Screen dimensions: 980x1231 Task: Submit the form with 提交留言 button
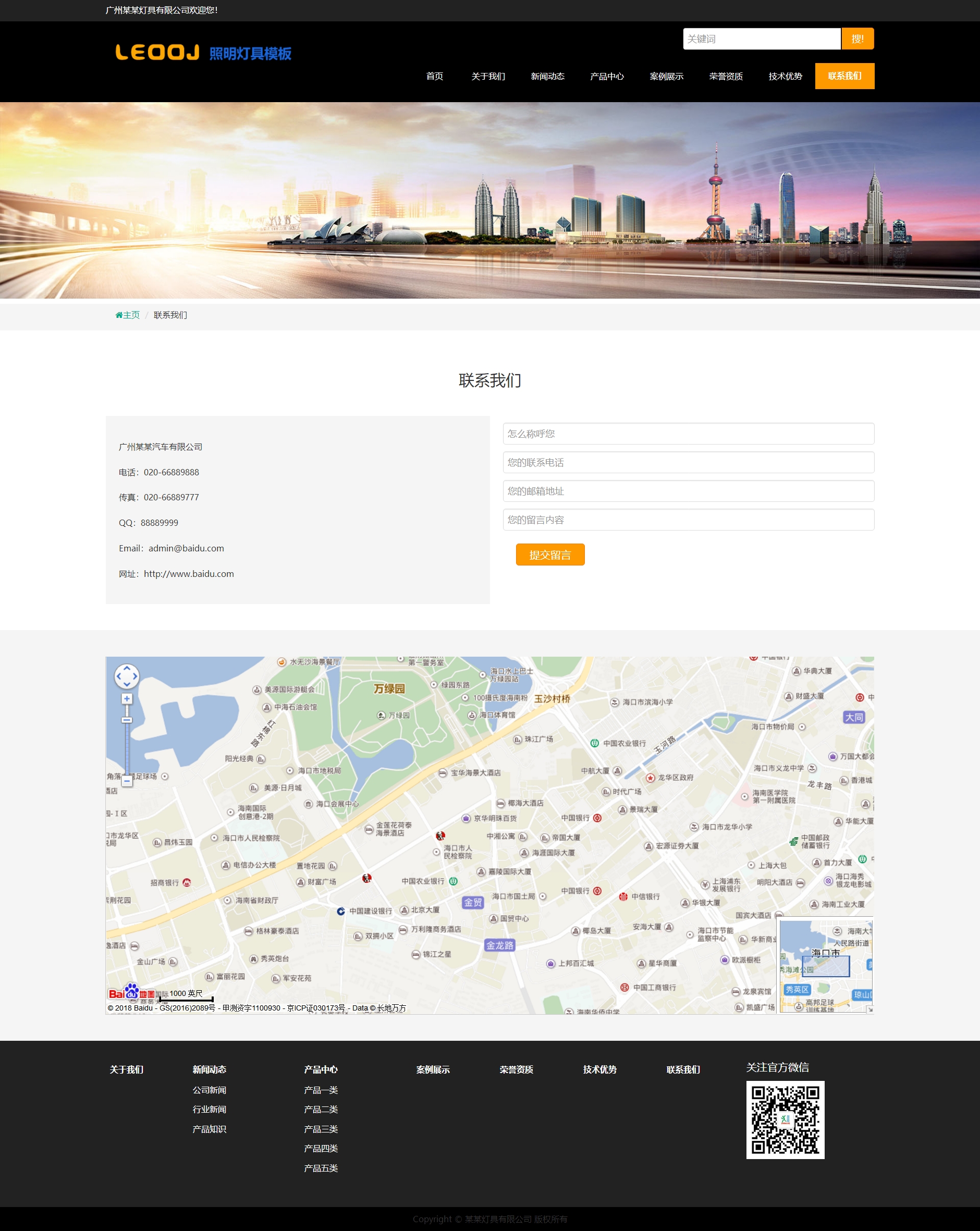click(549, 555)
